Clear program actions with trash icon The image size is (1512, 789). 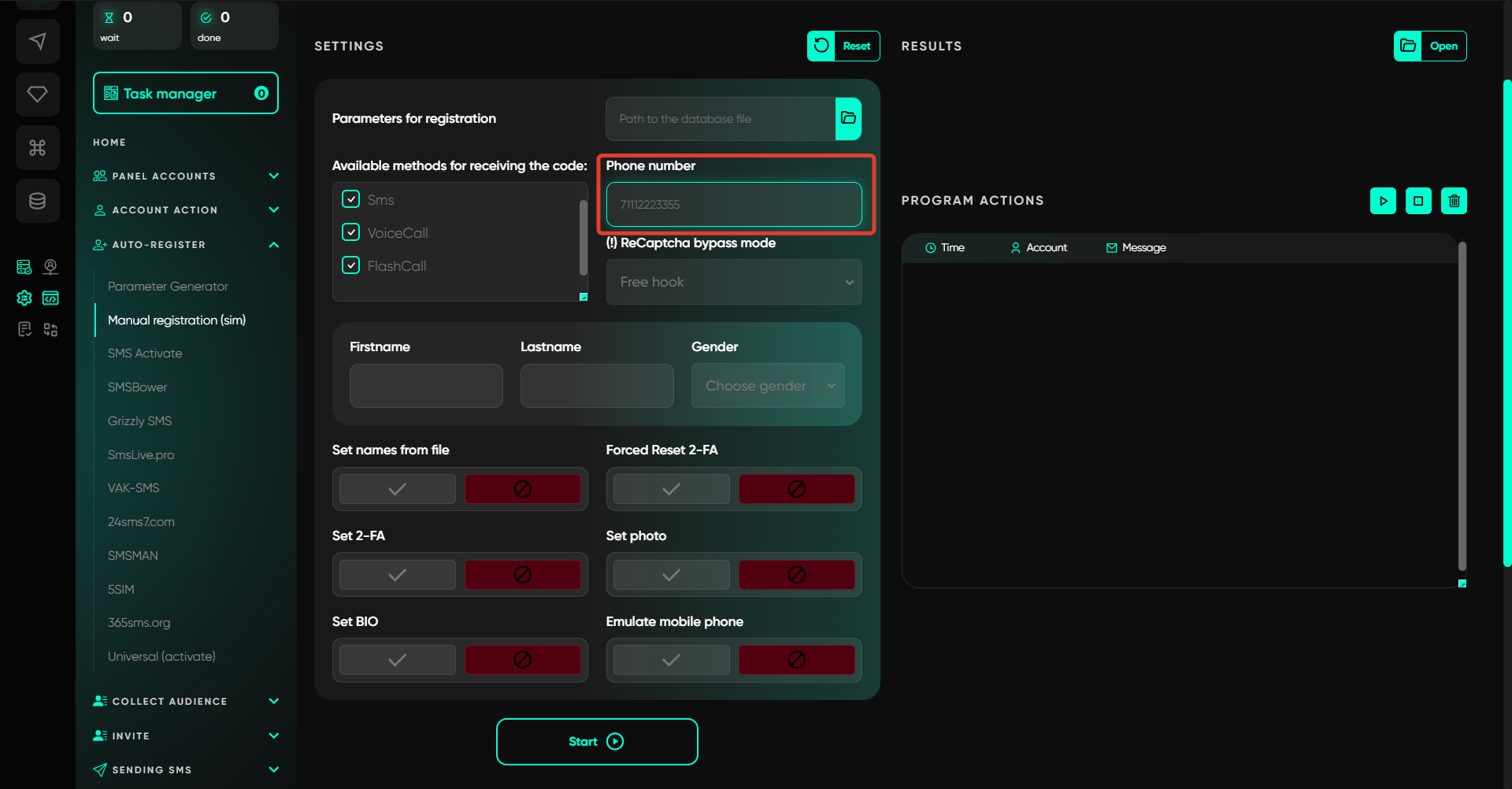[x=1454, y=201]
